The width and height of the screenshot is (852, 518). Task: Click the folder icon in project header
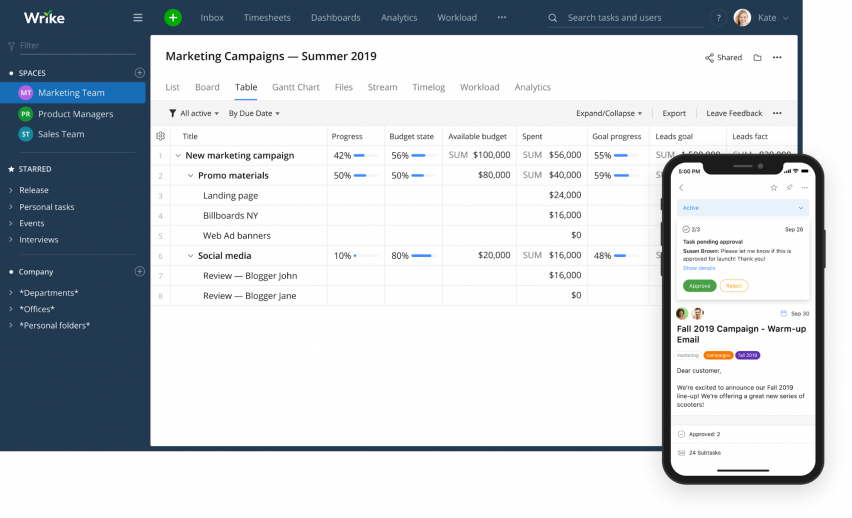757,58
